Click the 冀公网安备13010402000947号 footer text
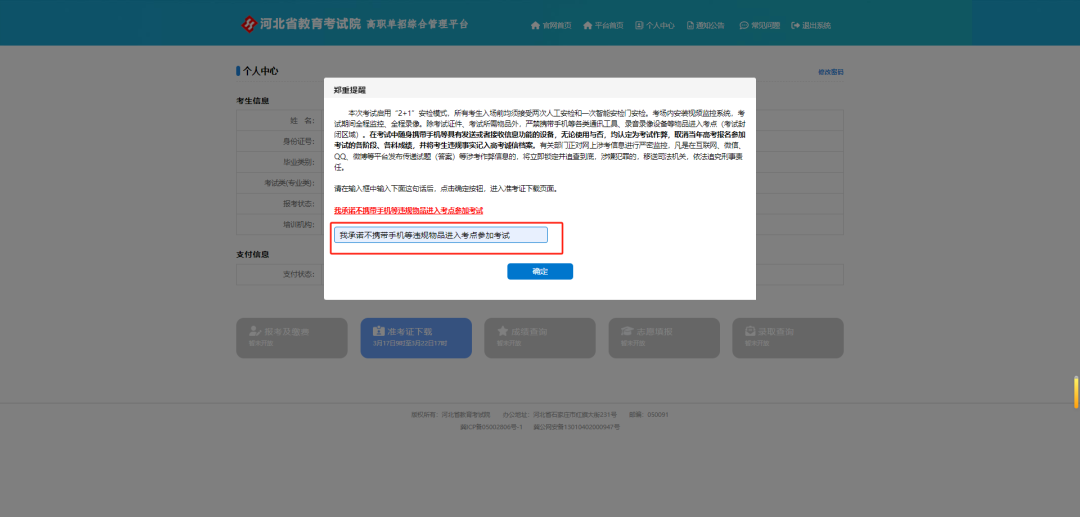The image size is (1080, 517). 577,427
